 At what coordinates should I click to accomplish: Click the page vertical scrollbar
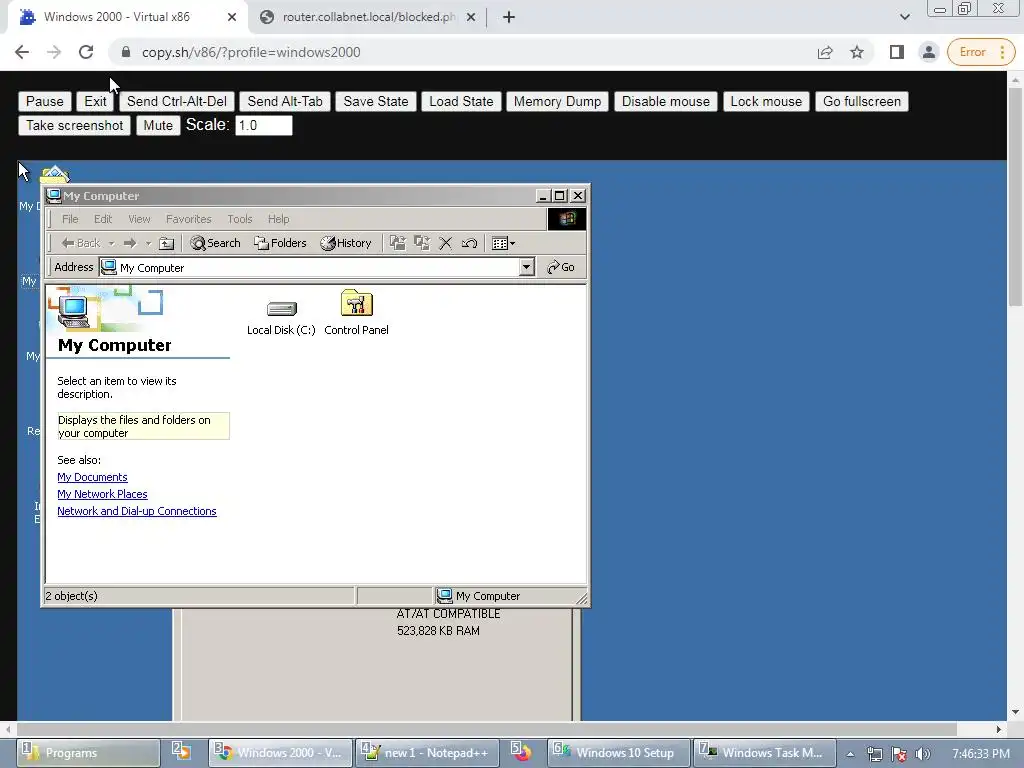coord(1015,196)
